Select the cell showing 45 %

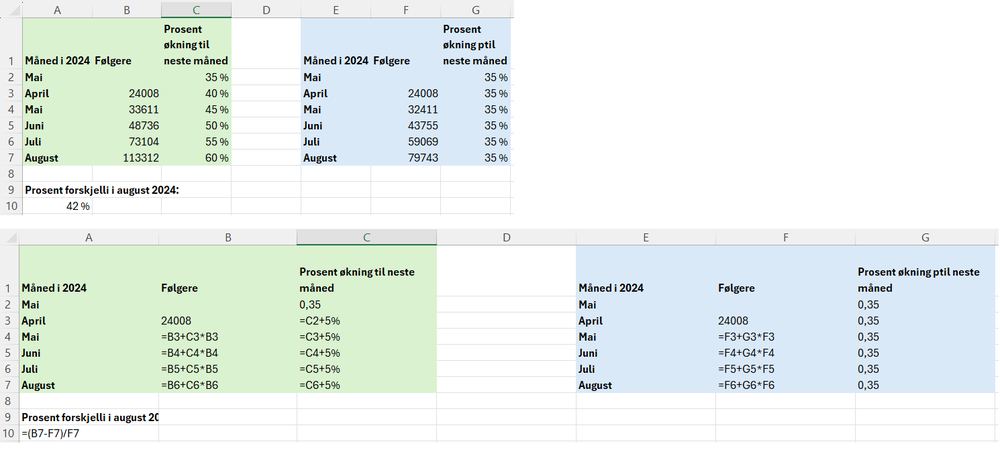[x=196, y=109]
